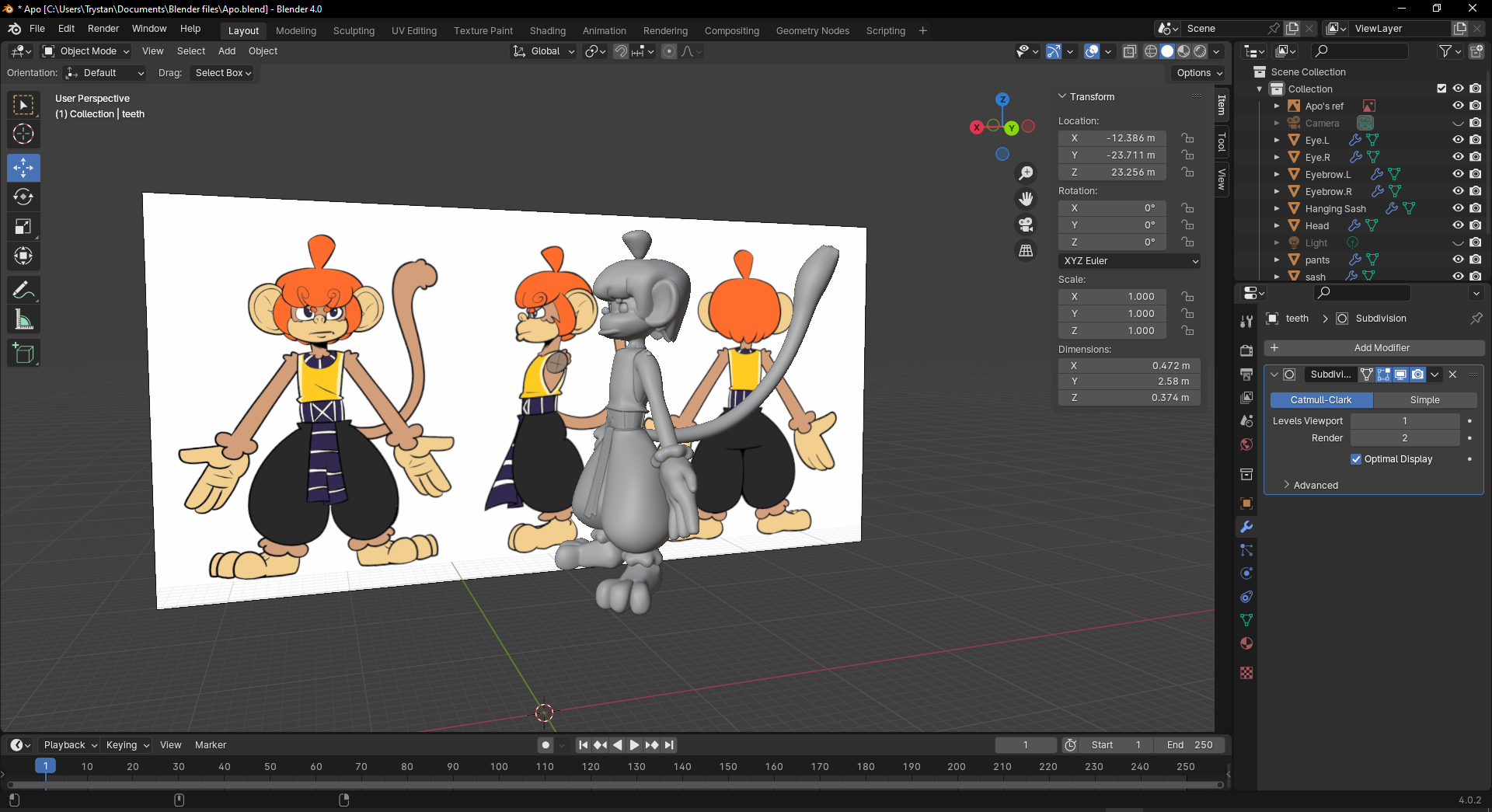Open the XYZ Euler rotation mode dropdown
Screen dimensions: 1492x812
pos(1129,261)
